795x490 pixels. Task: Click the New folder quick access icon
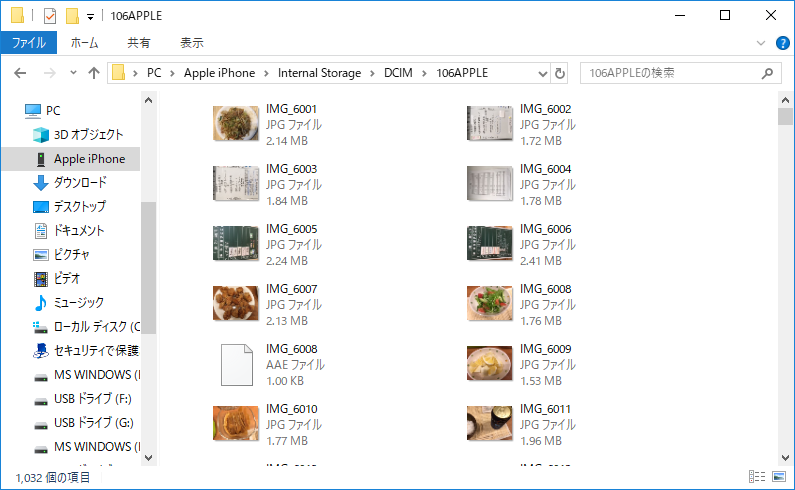(x=73, y=16)
